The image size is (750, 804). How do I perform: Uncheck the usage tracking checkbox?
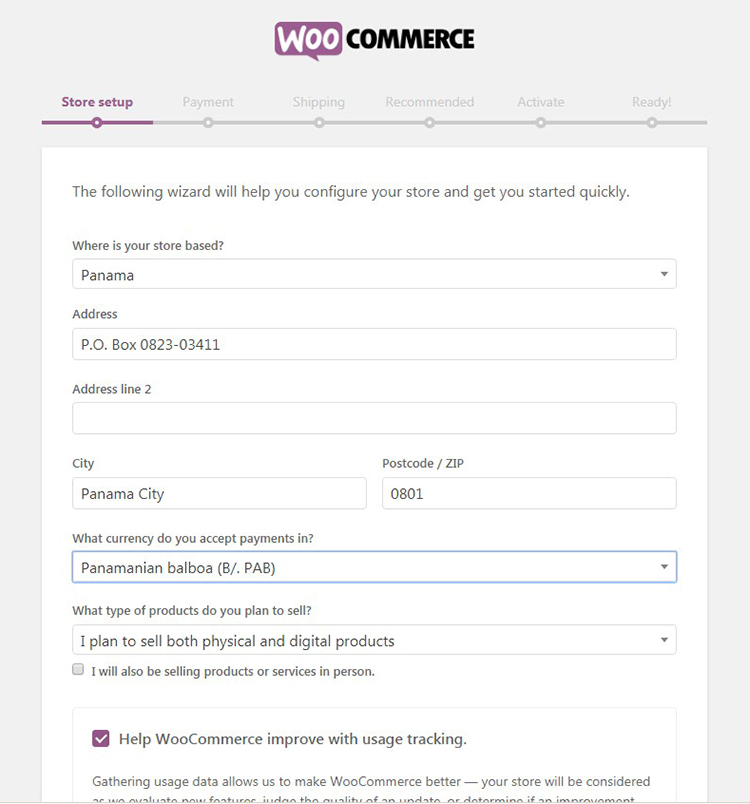click(101, 739)
